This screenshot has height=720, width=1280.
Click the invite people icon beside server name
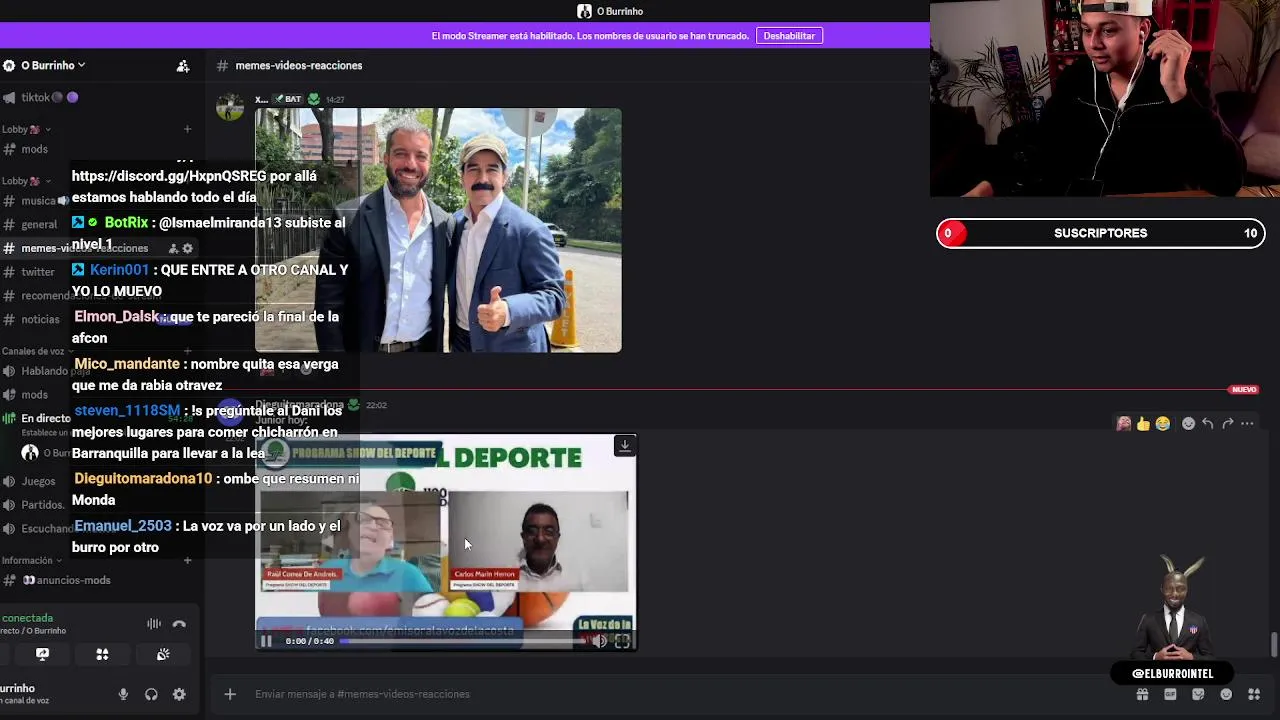pyautogui.click(x=183, y=66)
